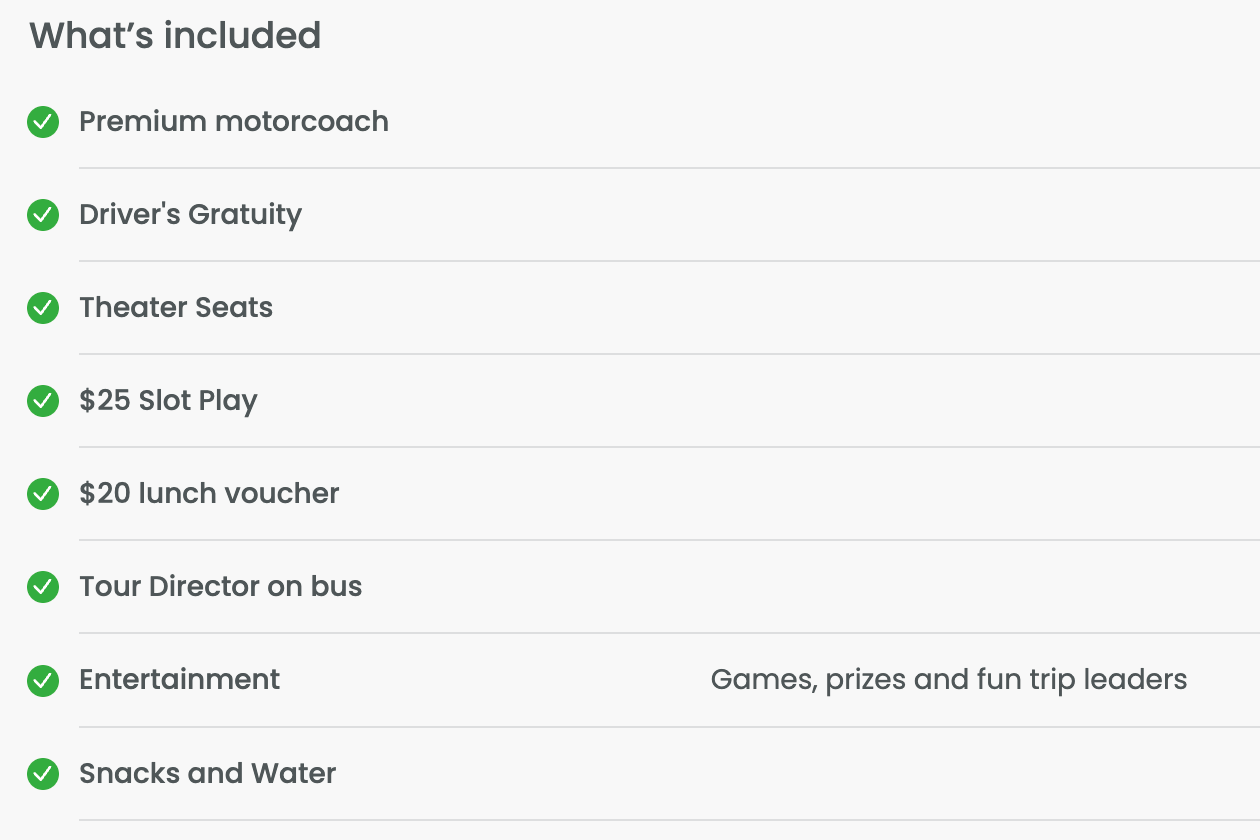Select the Premium motorcoach label
1260x840 pixels.
(x=234, y=122)
